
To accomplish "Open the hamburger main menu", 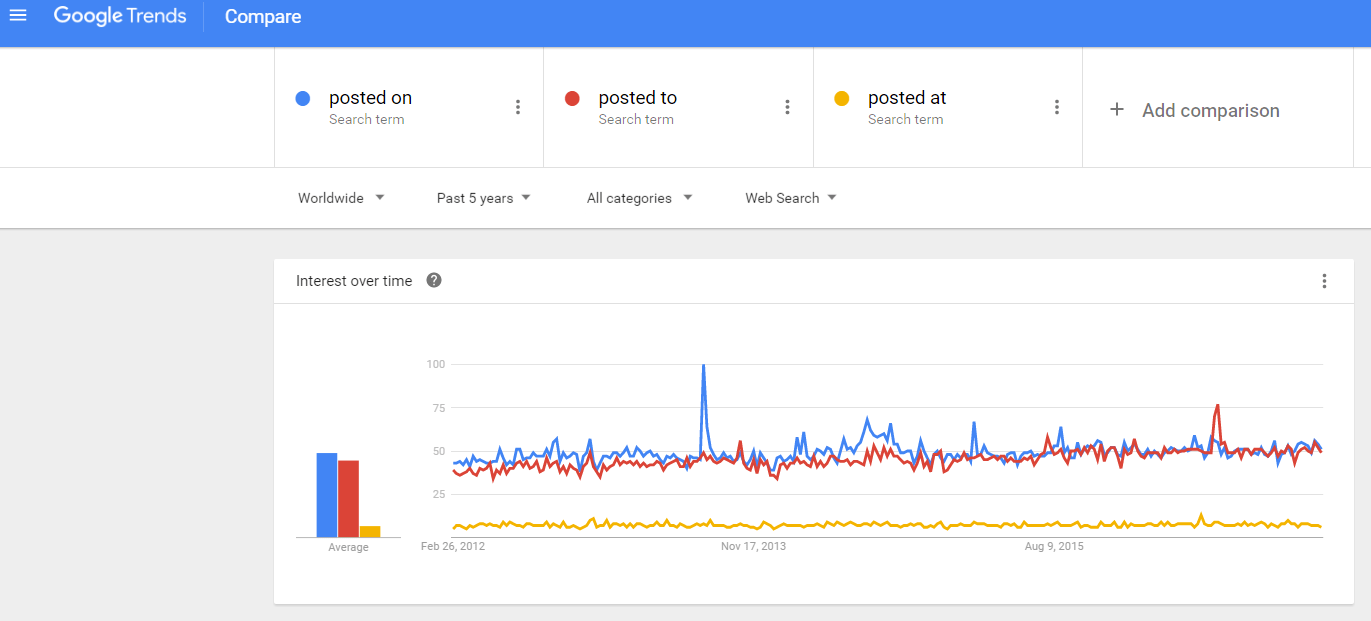I will coord(18,16).
